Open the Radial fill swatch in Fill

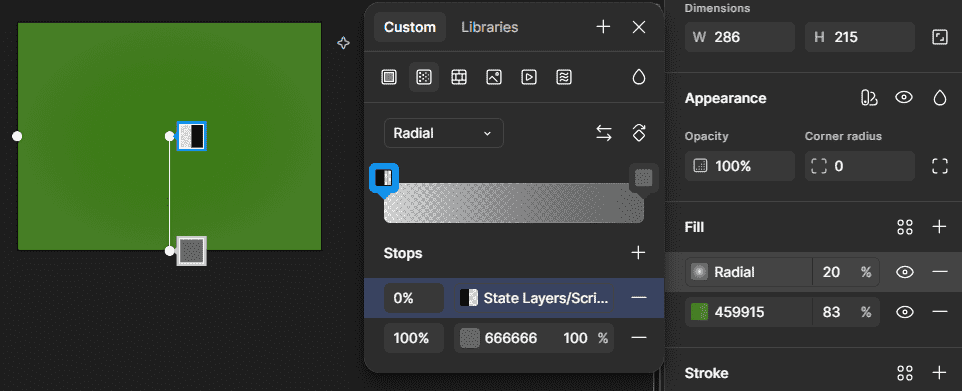click(699, 272)
